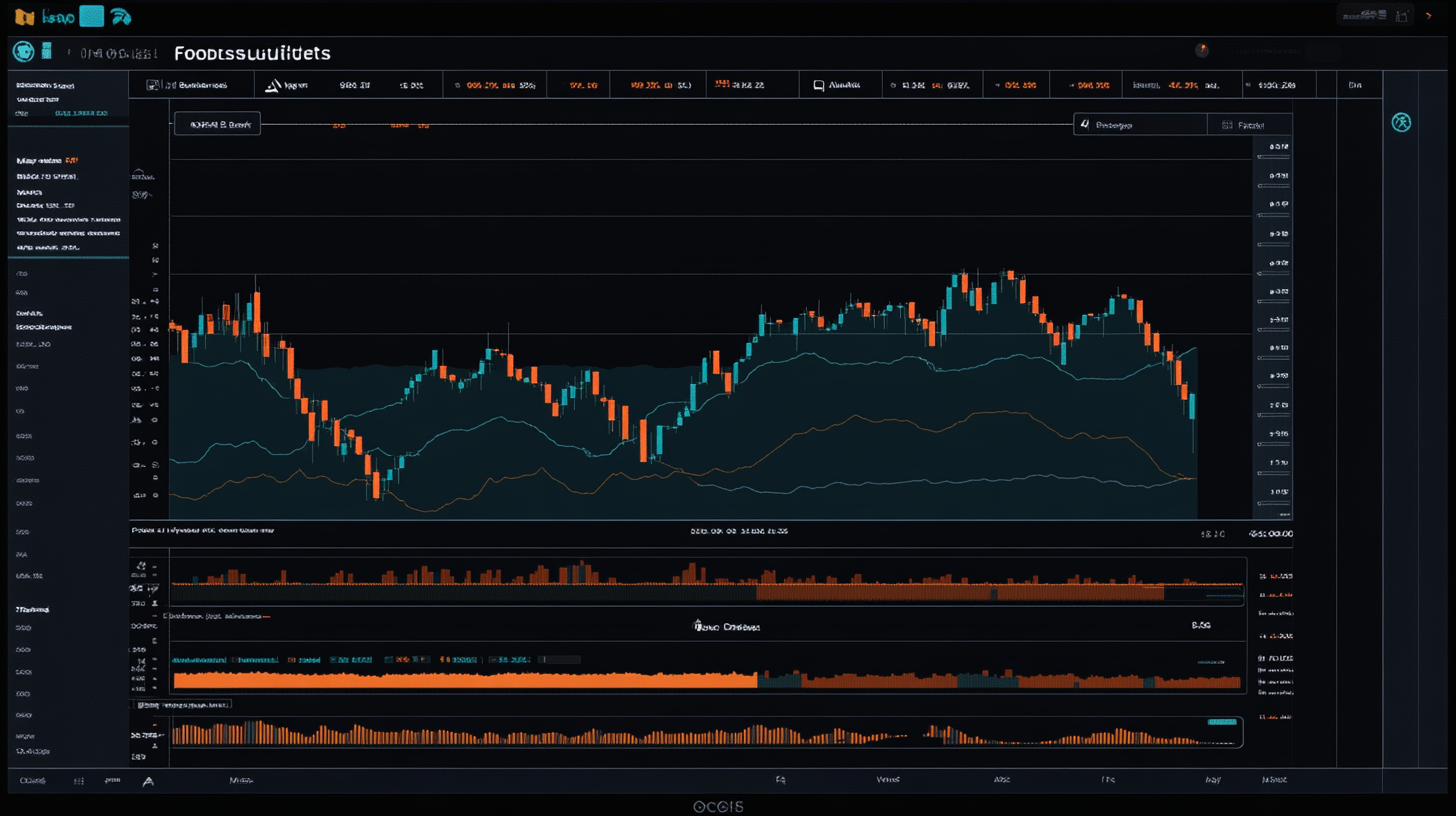
Task: Click the wave indicator icon in the toolbar
Action: pos(122,16)
